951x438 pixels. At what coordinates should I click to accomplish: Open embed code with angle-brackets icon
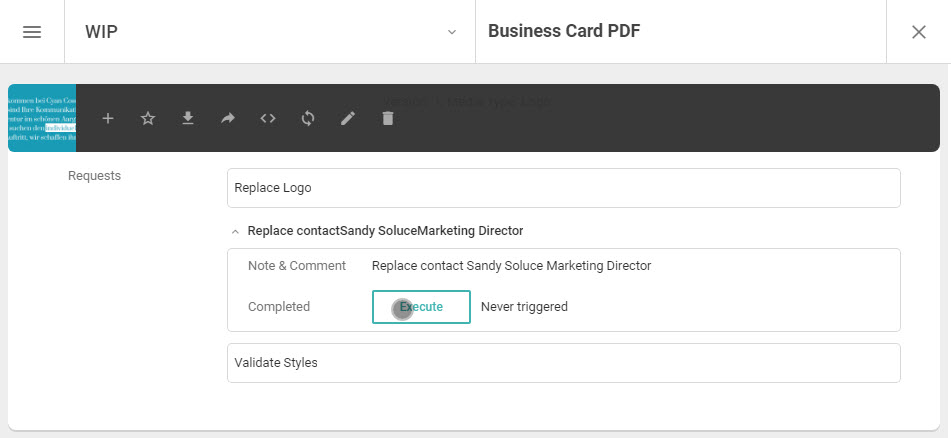pos(268,118)
